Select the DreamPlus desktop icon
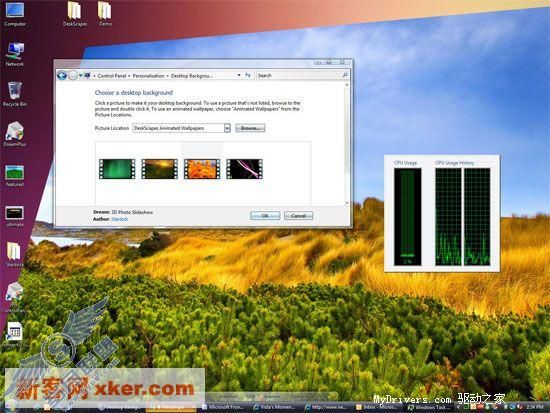The height and width of the screenshot is (413, 550). coord(15,134)
